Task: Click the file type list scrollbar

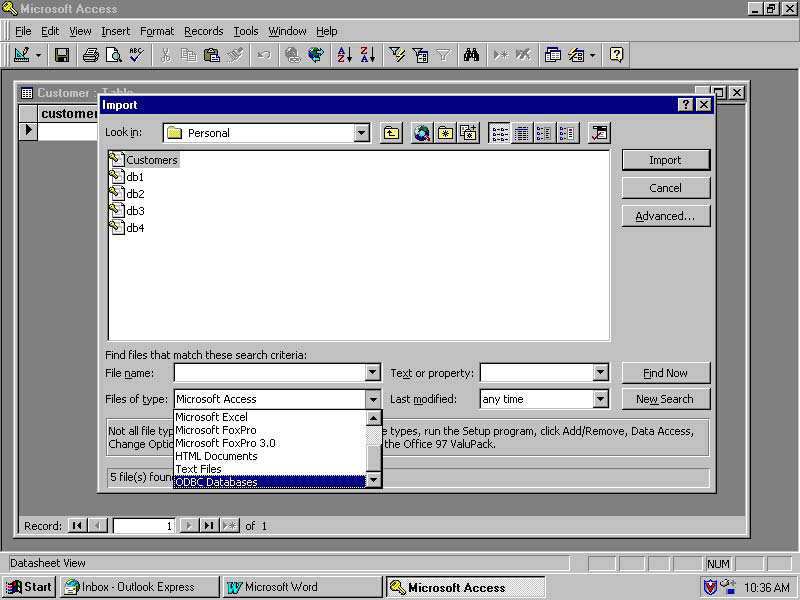Action: 374,449
